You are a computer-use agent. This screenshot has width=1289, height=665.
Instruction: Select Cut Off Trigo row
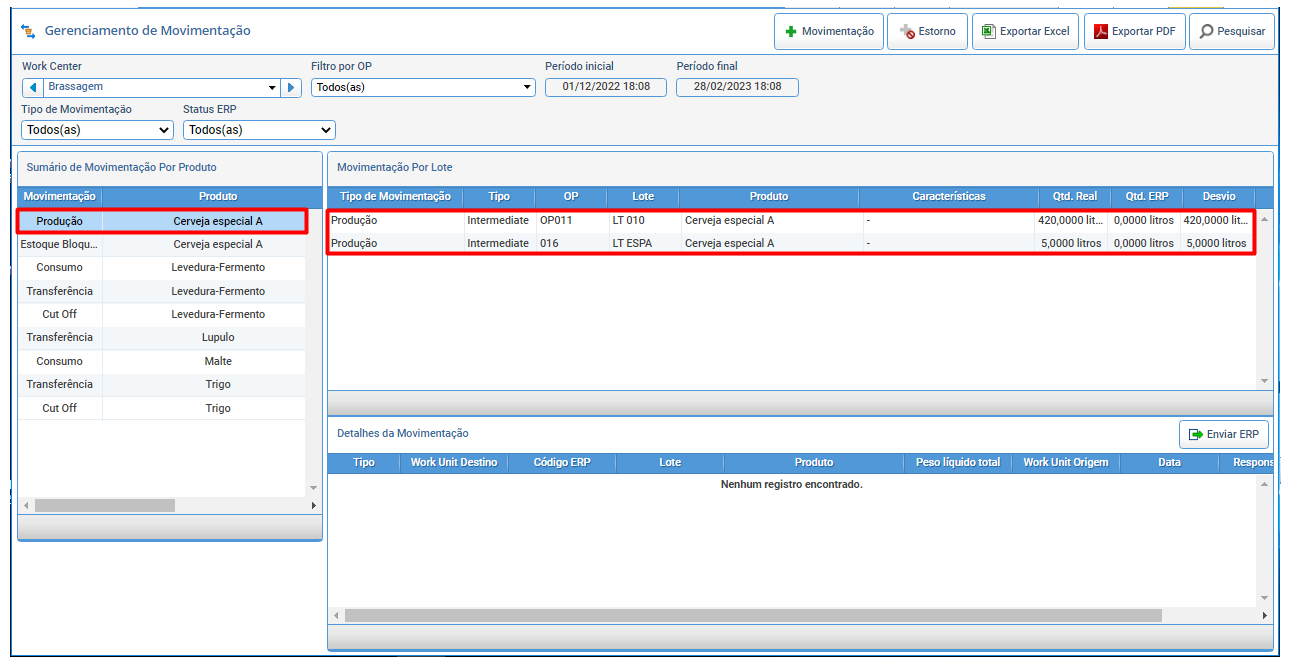(162, 408)
